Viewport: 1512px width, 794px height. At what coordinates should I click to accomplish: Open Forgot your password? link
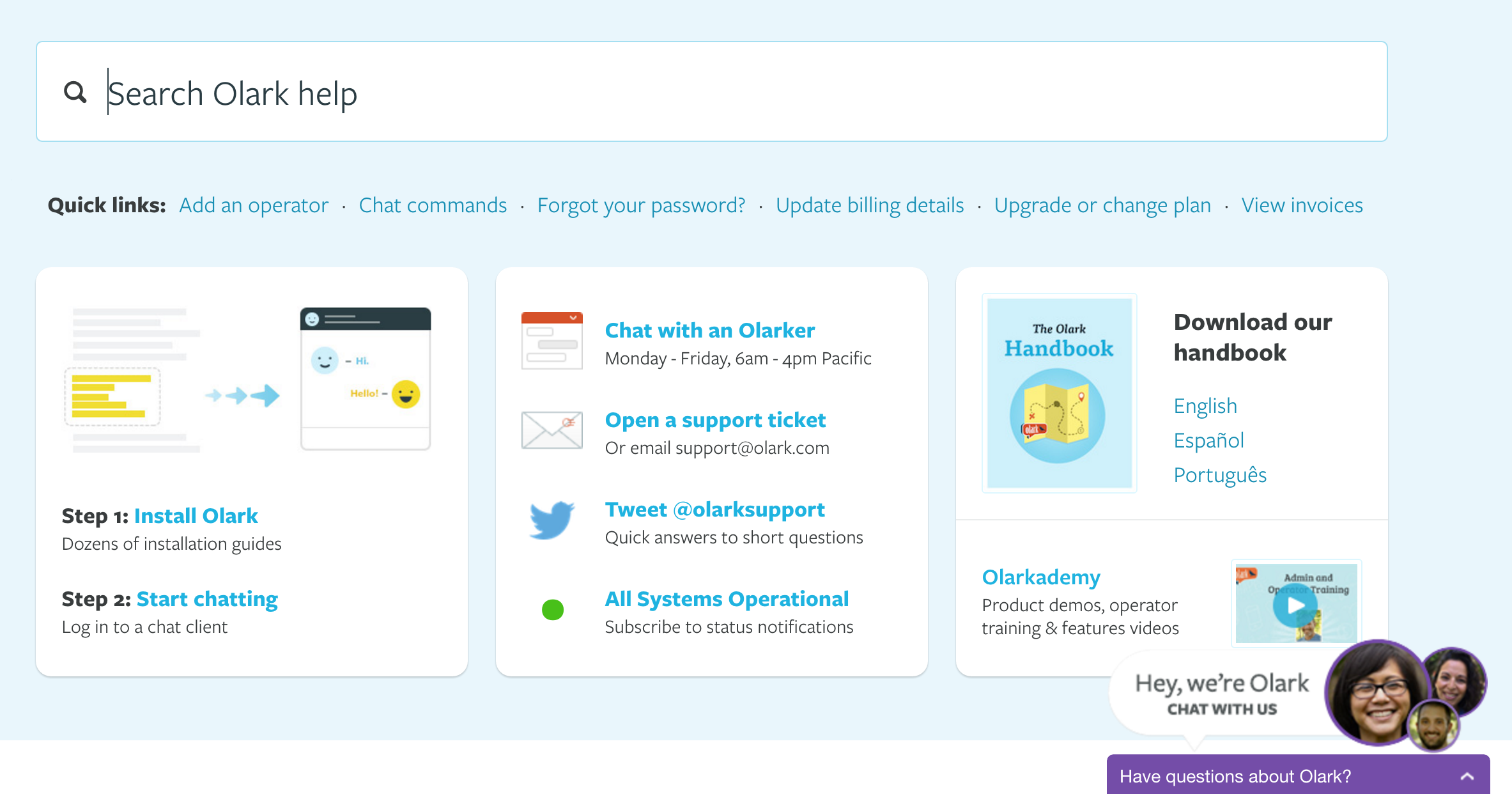(x=641, y=205)
